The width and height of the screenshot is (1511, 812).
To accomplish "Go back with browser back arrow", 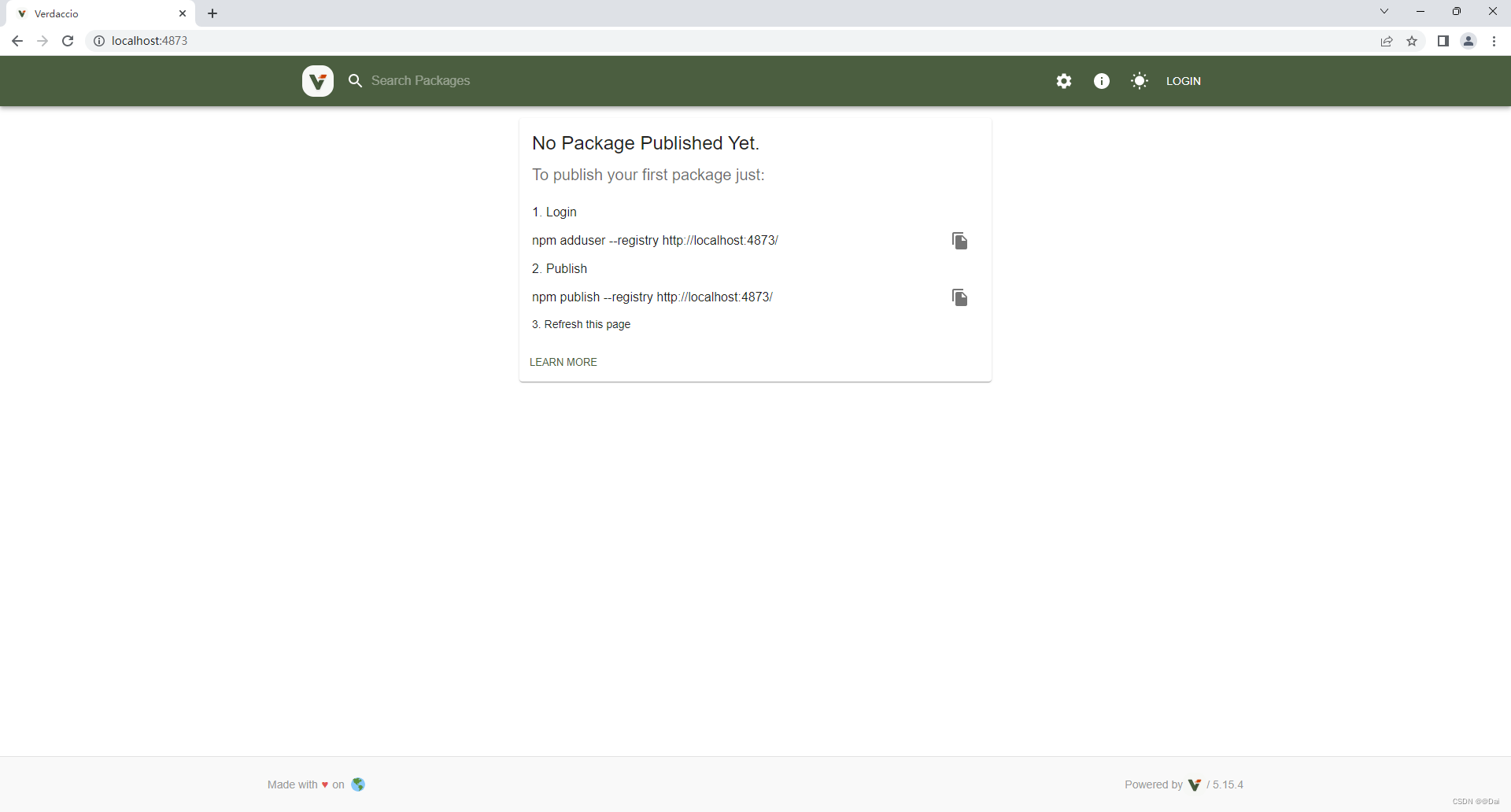I will point(17,41).
